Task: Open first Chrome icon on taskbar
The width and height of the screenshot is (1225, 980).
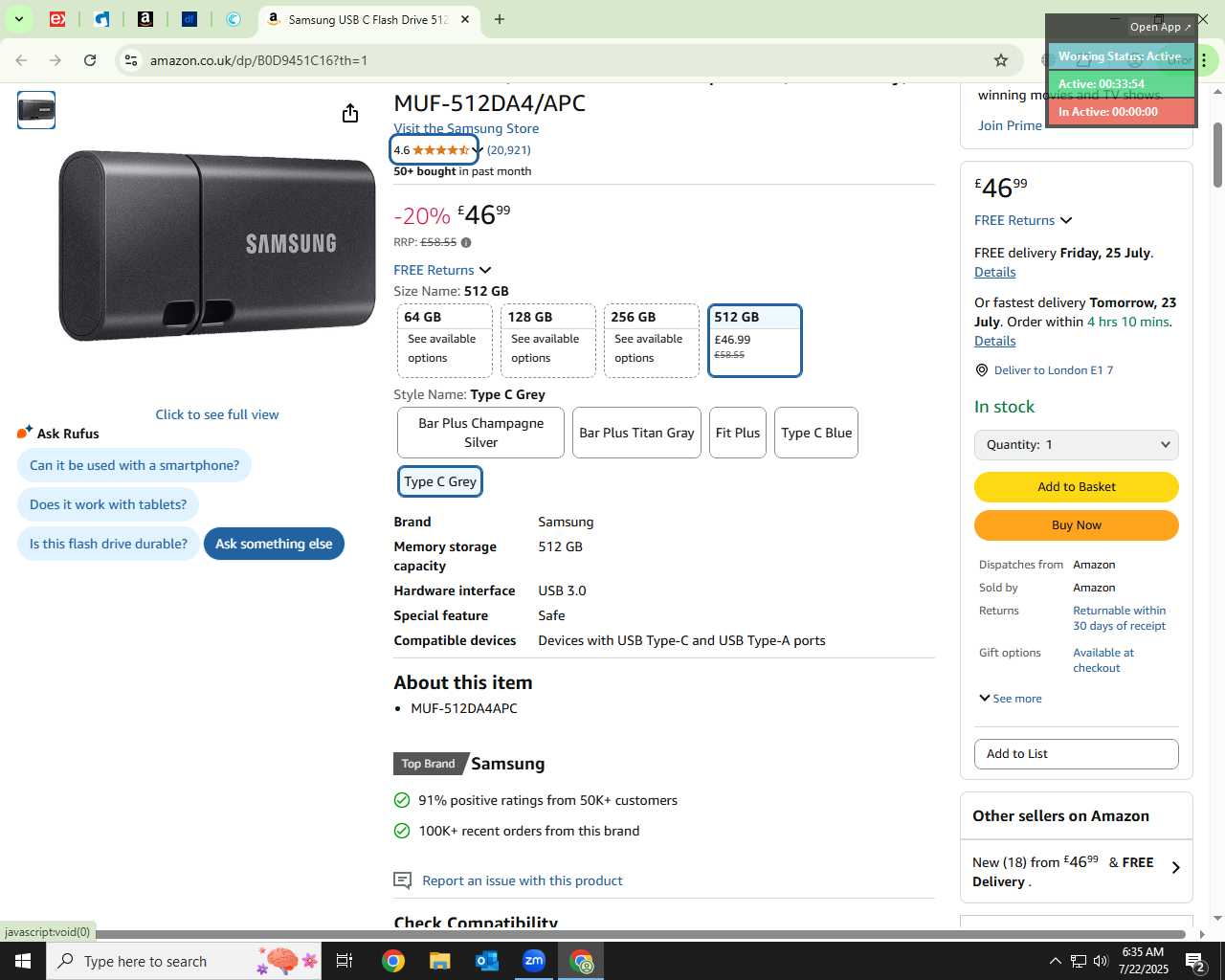Action: [x=392, y=961]
